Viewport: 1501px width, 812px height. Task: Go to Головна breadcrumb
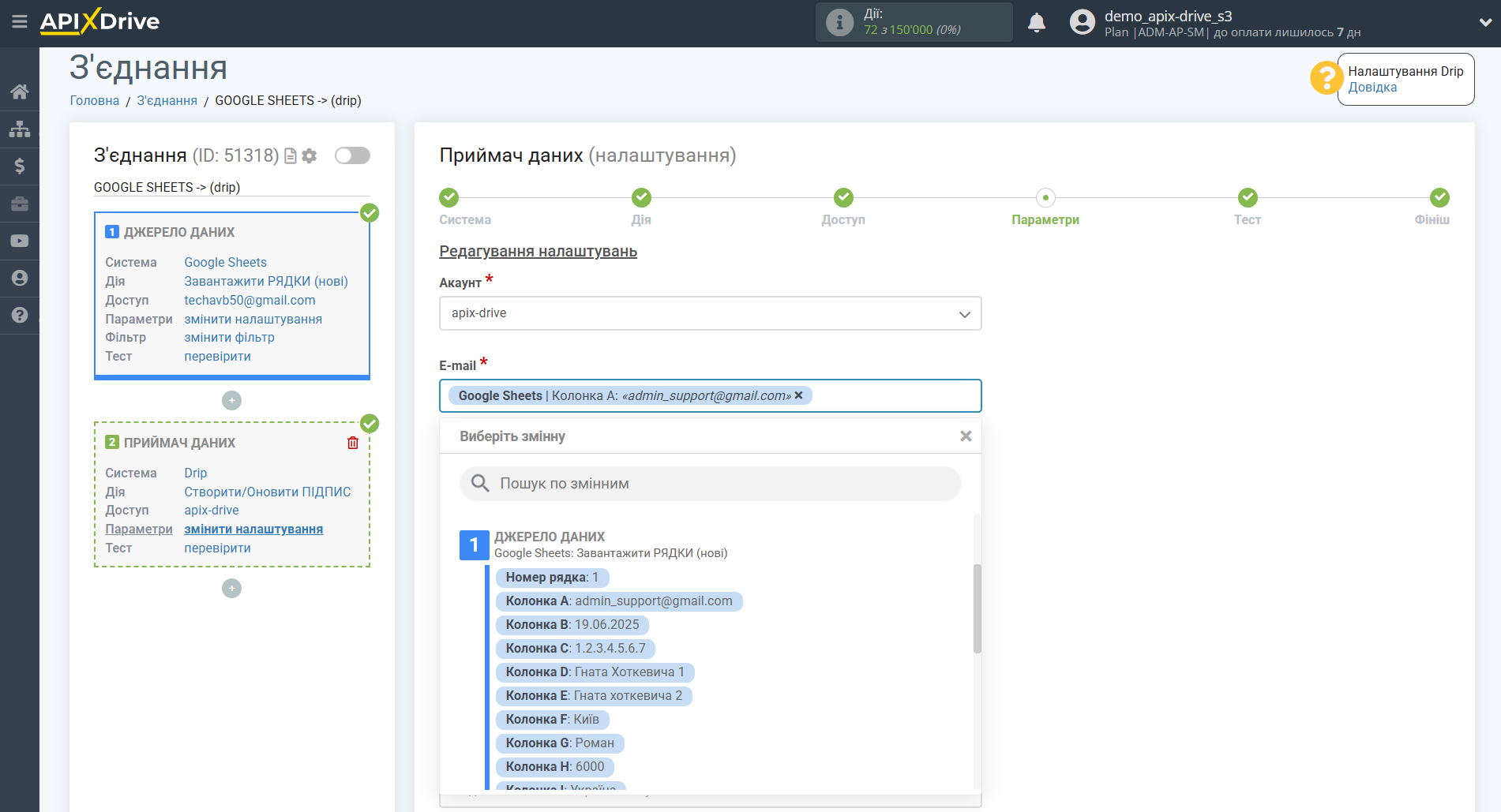click(x=95, y=100)
